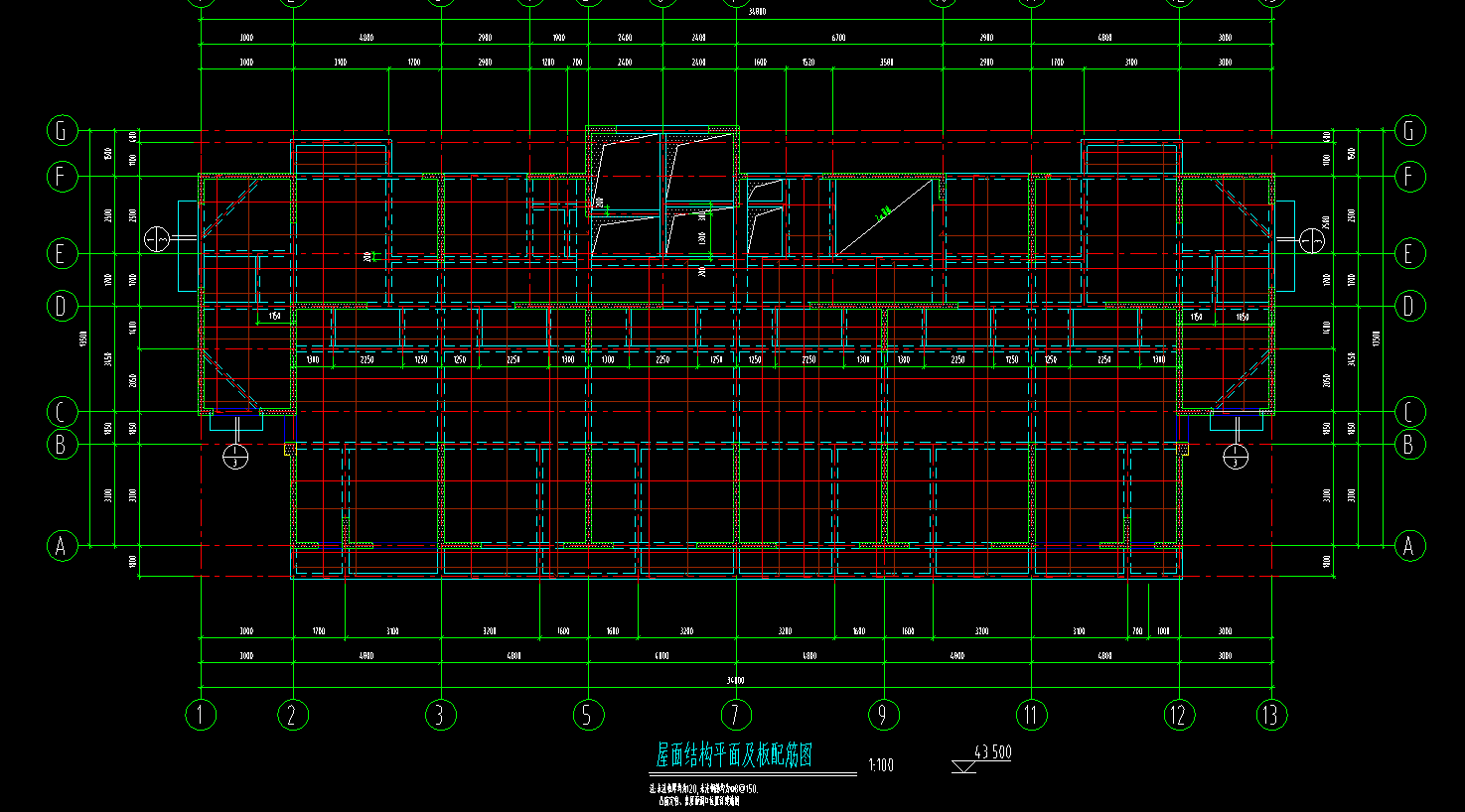Click the elevation triangle symbol under 43.500
The image size is (1465, 812).
pyautogui.click(x=963, y=766)
